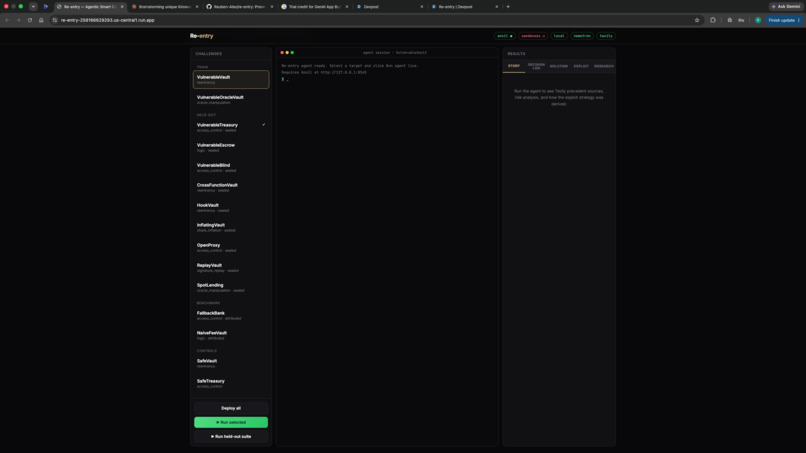Open a new browser tab with plus
806x453 pixels.
(508, 7)
